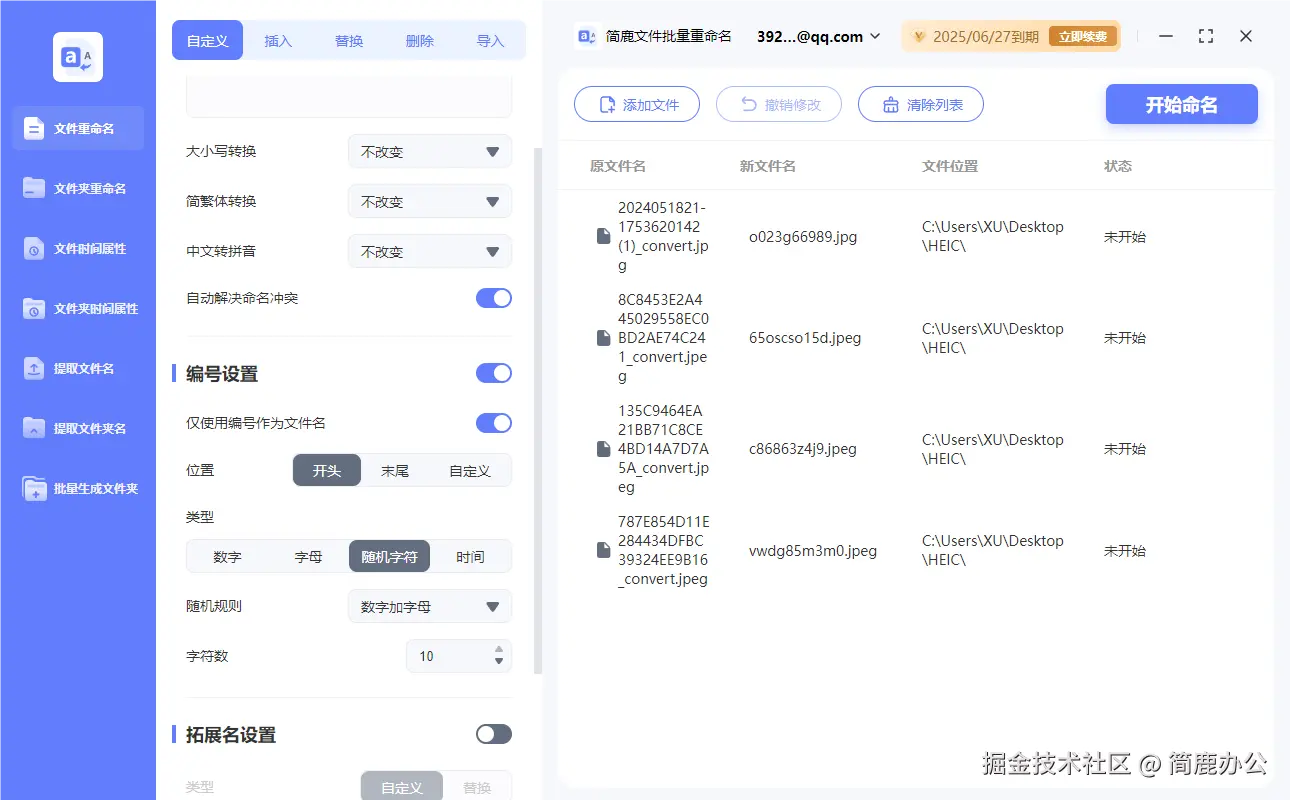Click the file icon for 135C9464EA row
1290x800 pixels.
point(603,449)
